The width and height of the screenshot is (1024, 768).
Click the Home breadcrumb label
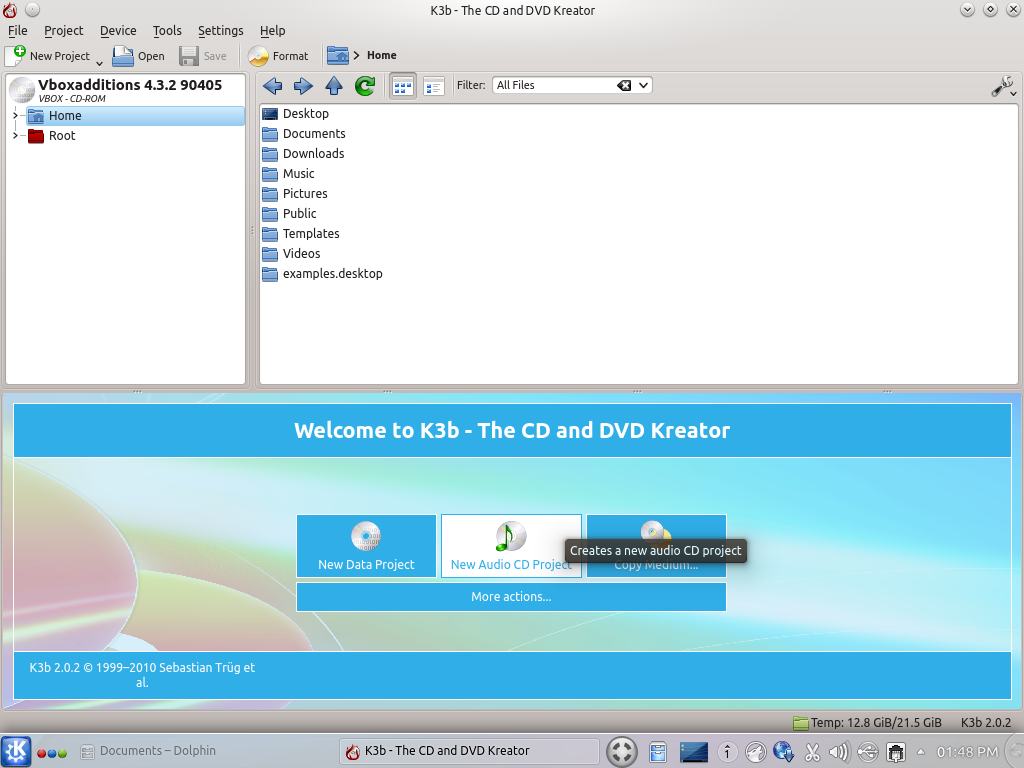click(381, 56)
